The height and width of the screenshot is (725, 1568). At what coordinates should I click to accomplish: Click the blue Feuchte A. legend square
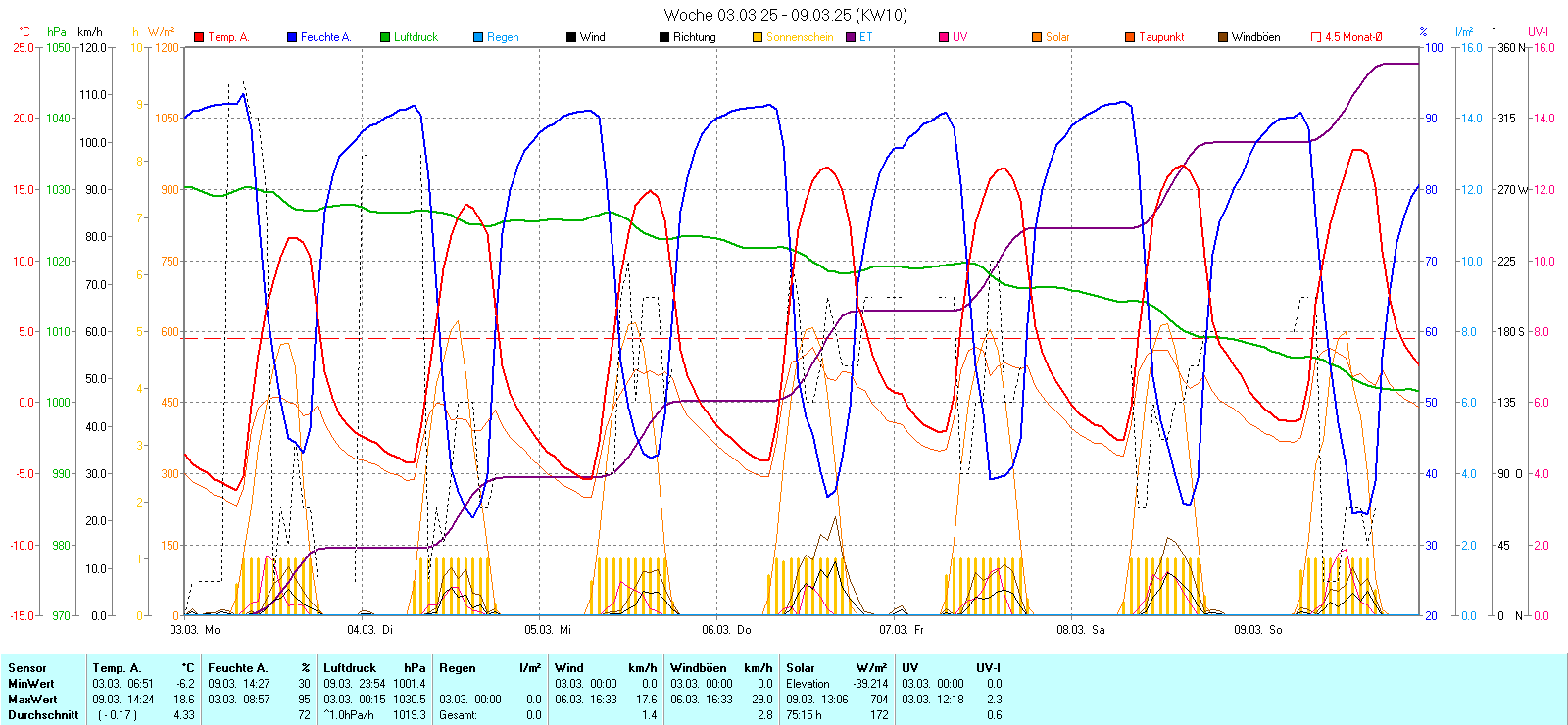[292, 37]
